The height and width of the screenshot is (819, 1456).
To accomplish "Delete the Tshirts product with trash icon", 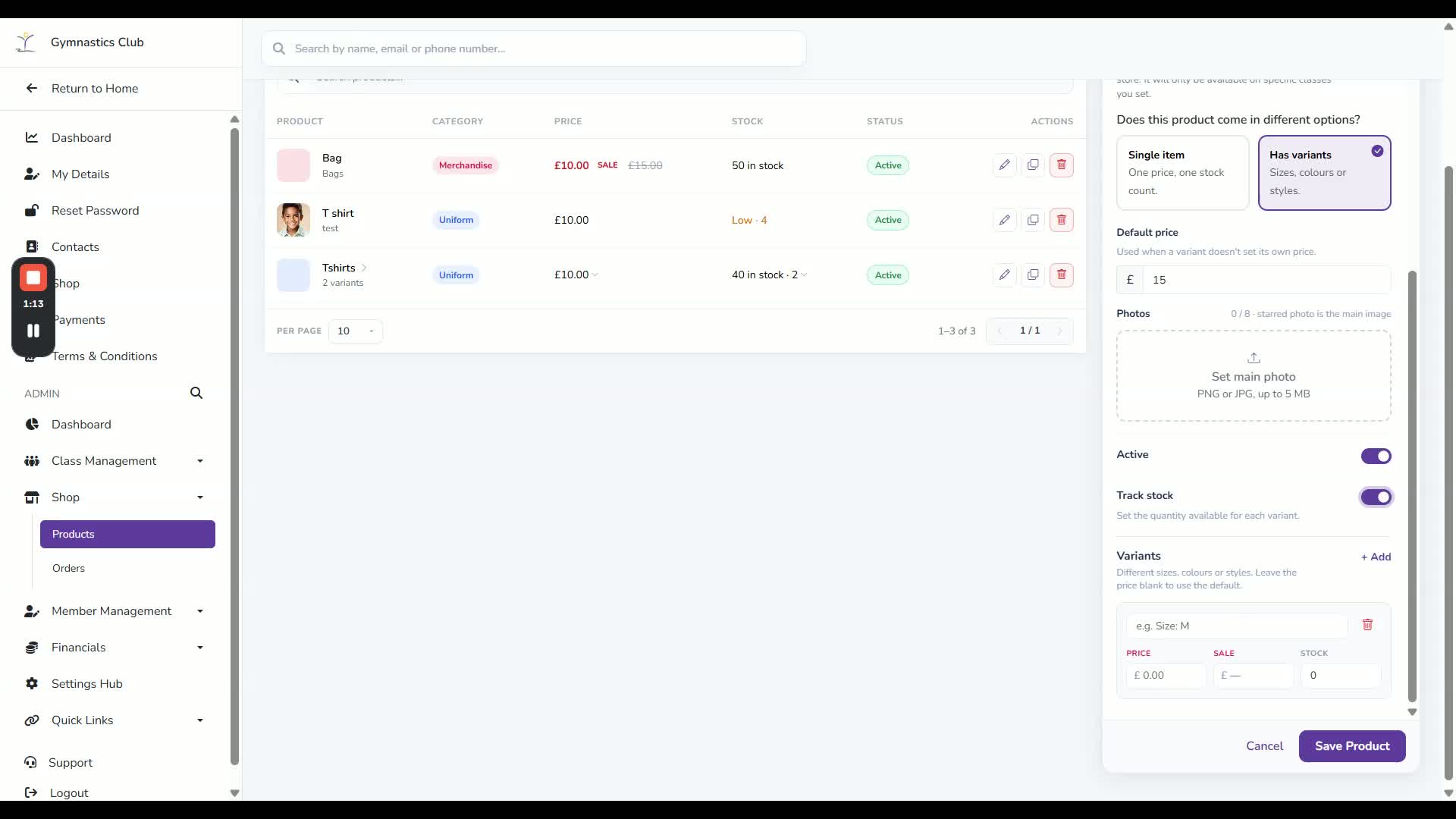I will [1061, 275].
